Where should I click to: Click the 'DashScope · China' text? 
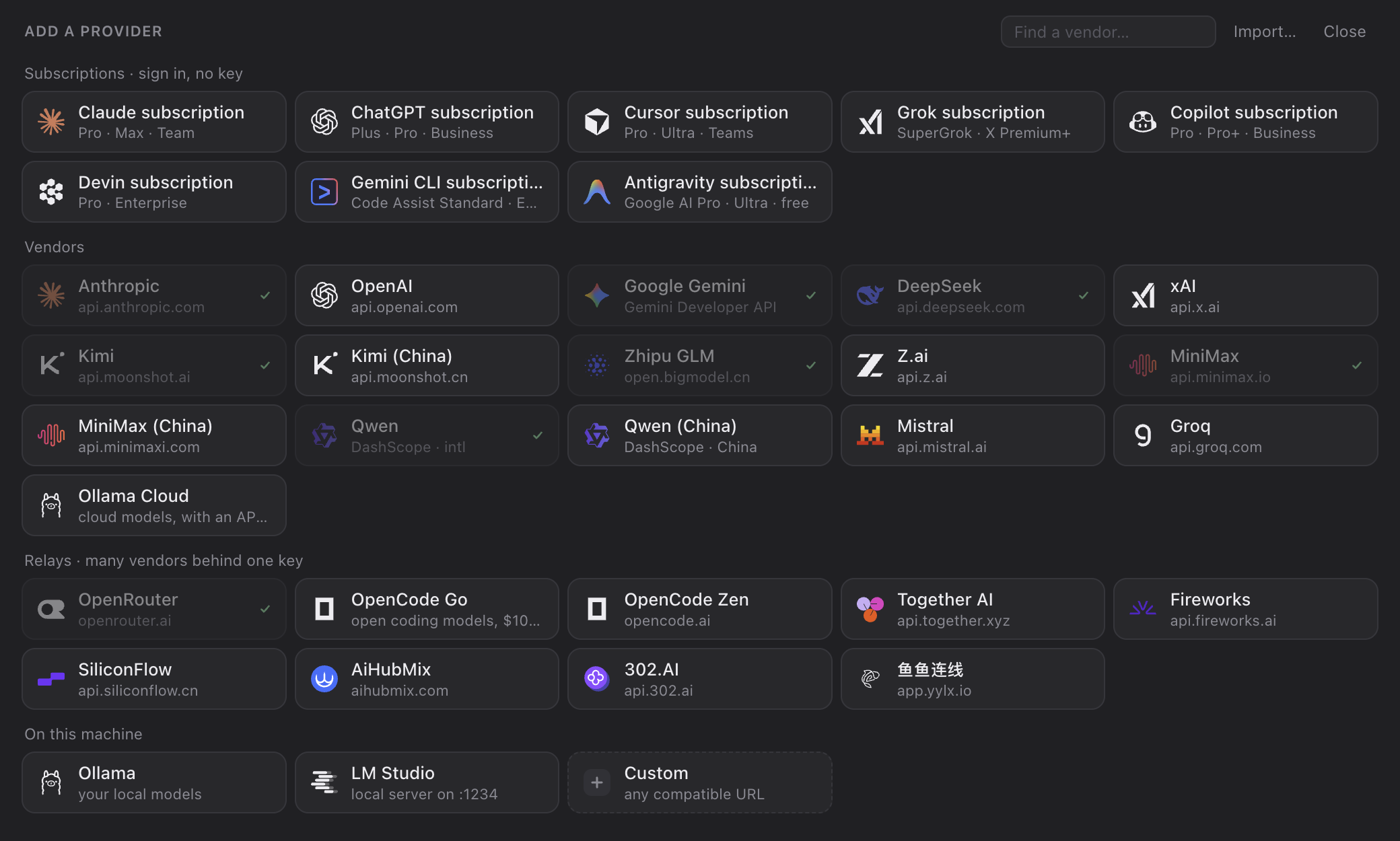690,447
